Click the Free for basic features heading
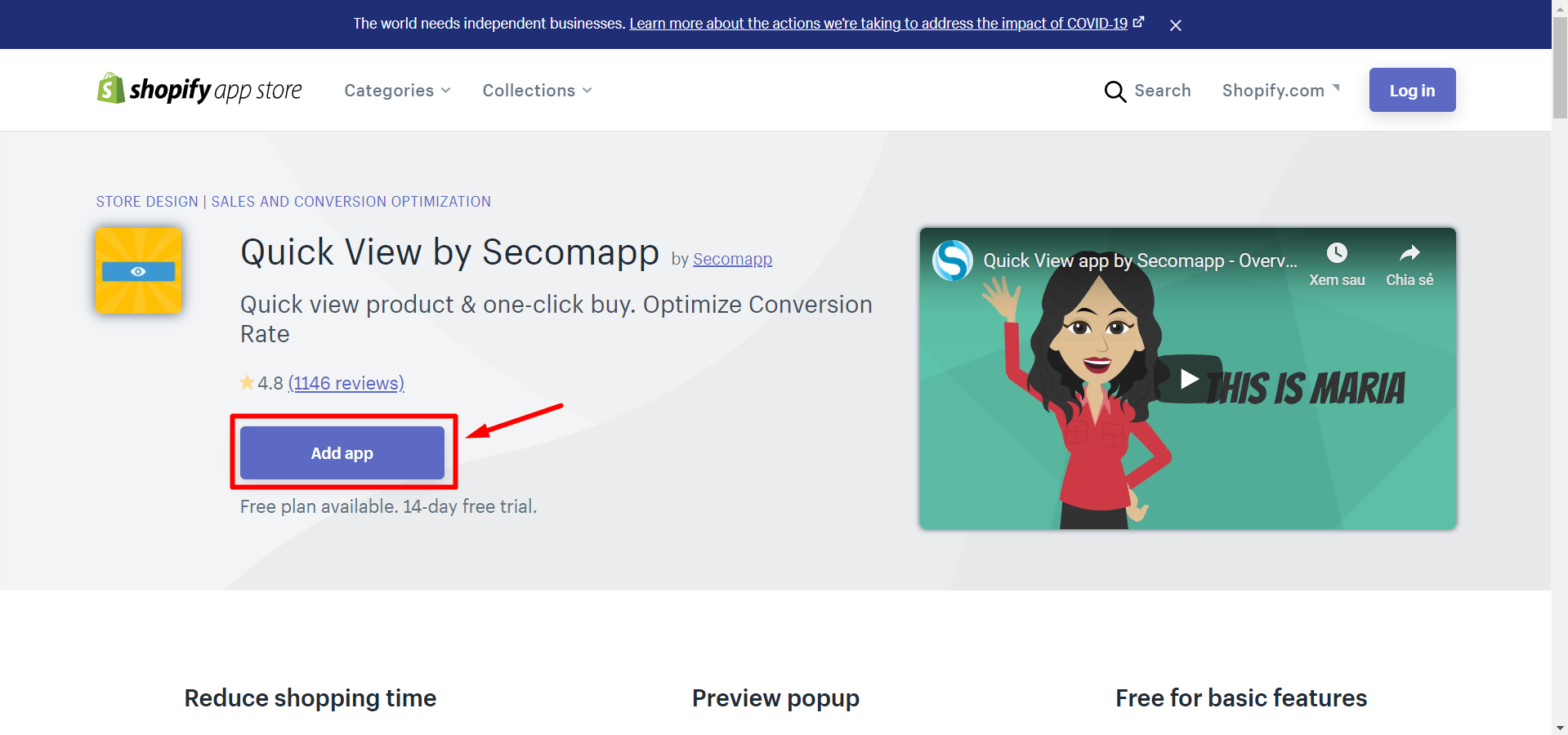The image size is (1568, 735). (x=1241, y=698)
